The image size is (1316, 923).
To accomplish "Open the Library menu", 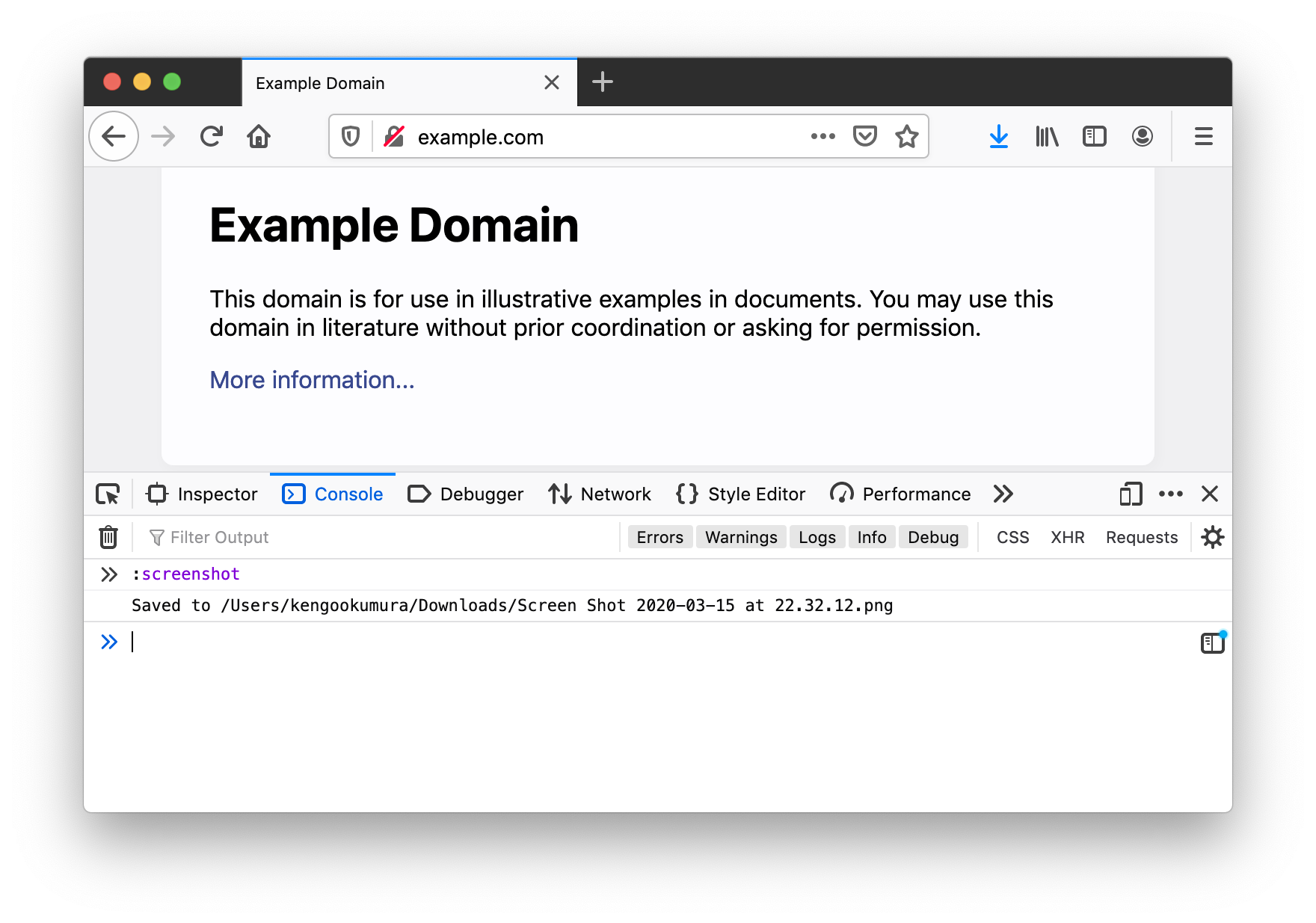I will point(1047,136).
